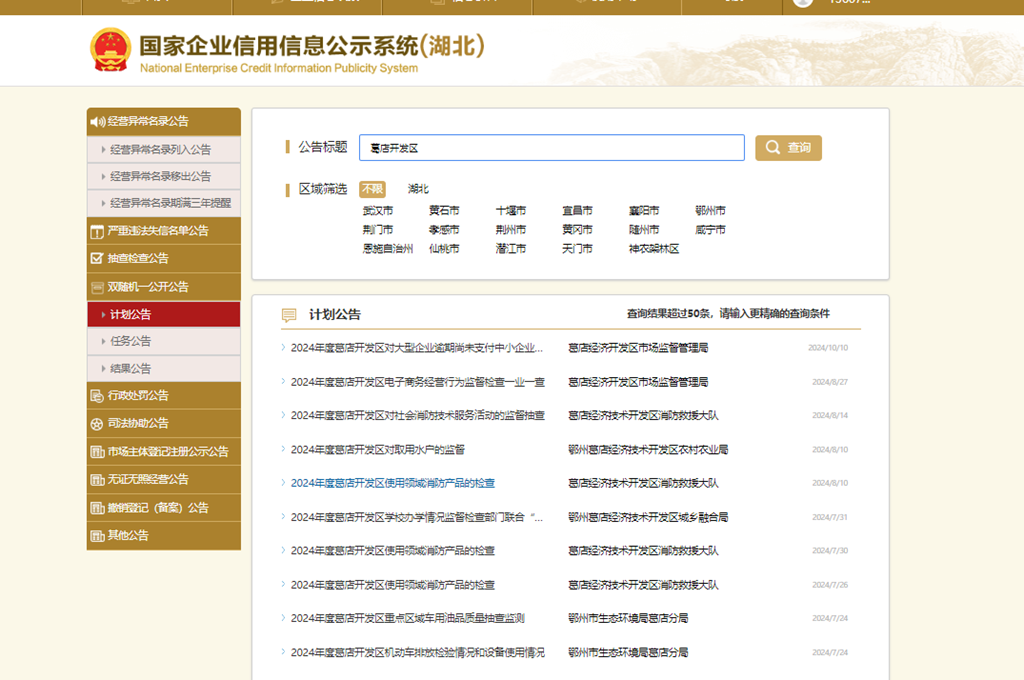
Task: Click the icon beside 撤销登记（备案）公告
Action: pyautogui.click(x=97, y=508)
